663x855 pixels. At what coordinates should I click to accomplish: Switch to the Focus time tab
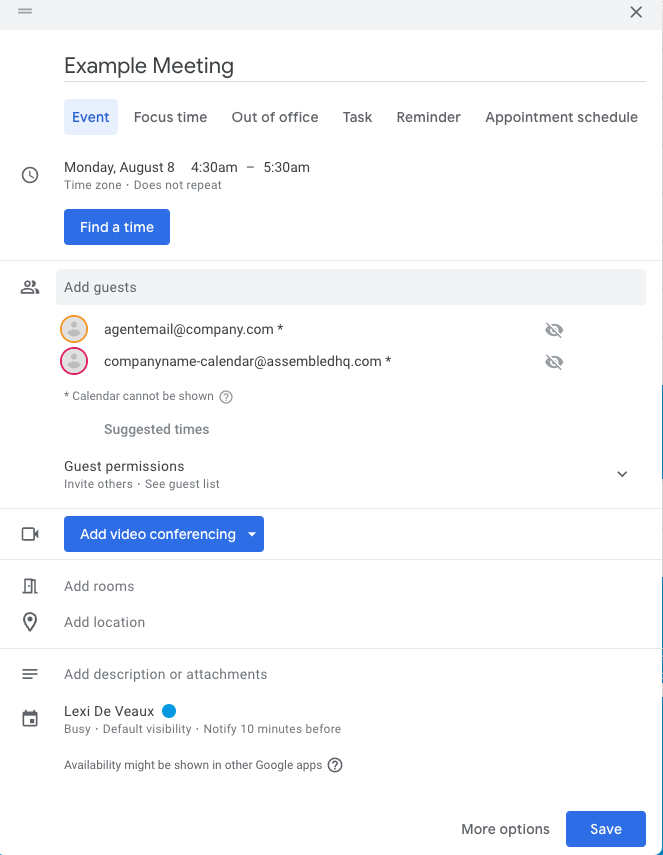(x=170, y=117)
